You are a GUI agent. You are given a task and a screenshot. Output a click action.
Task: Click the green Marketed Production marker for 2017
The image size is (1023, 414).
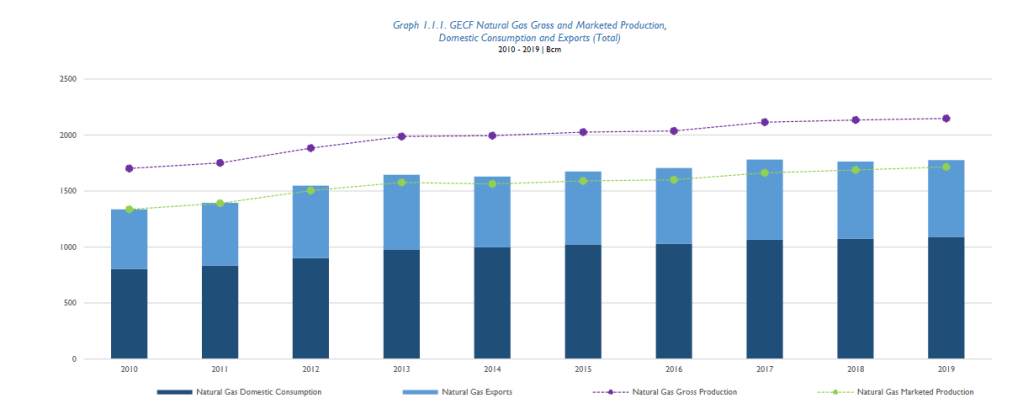tap(764, 173)
